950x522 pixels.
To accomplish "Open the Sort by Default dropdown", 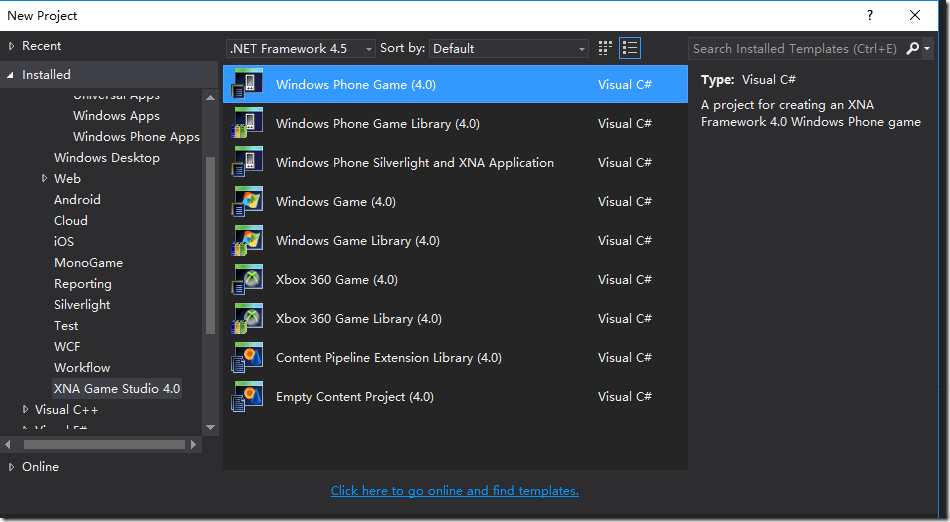I will click(x=510, y=48).
